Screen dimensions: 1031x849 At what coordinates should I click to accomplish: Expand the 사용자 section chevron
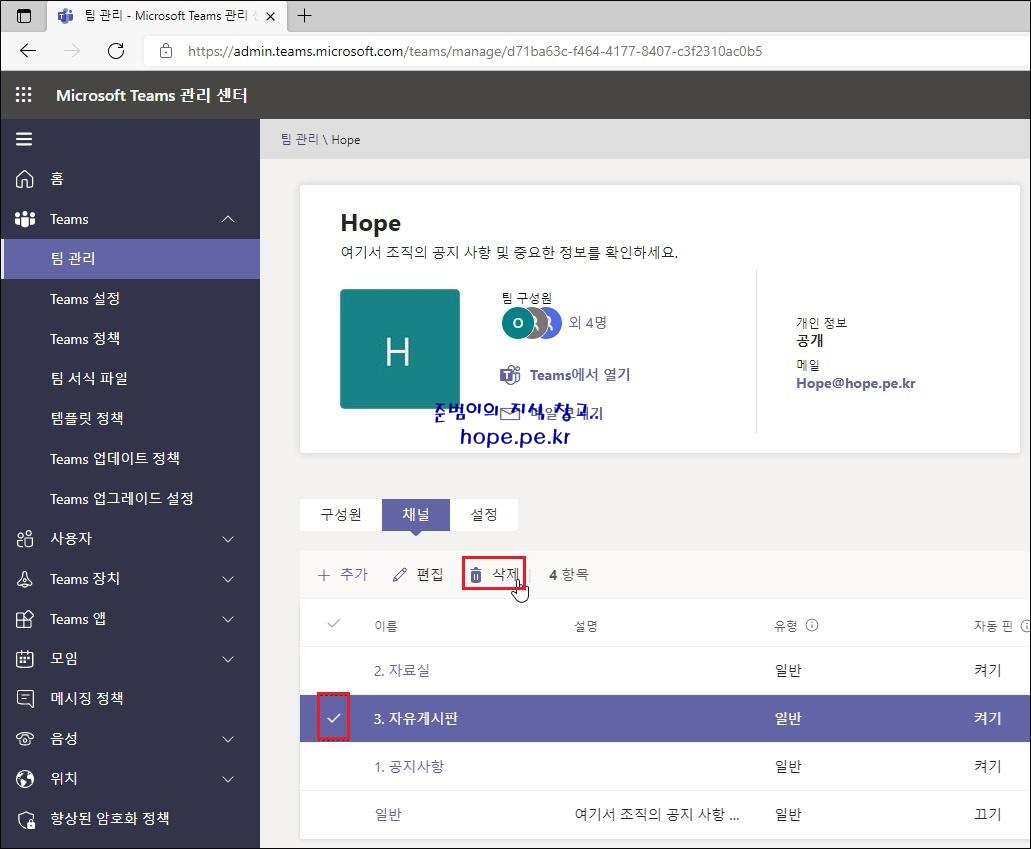tap(228, 539)
